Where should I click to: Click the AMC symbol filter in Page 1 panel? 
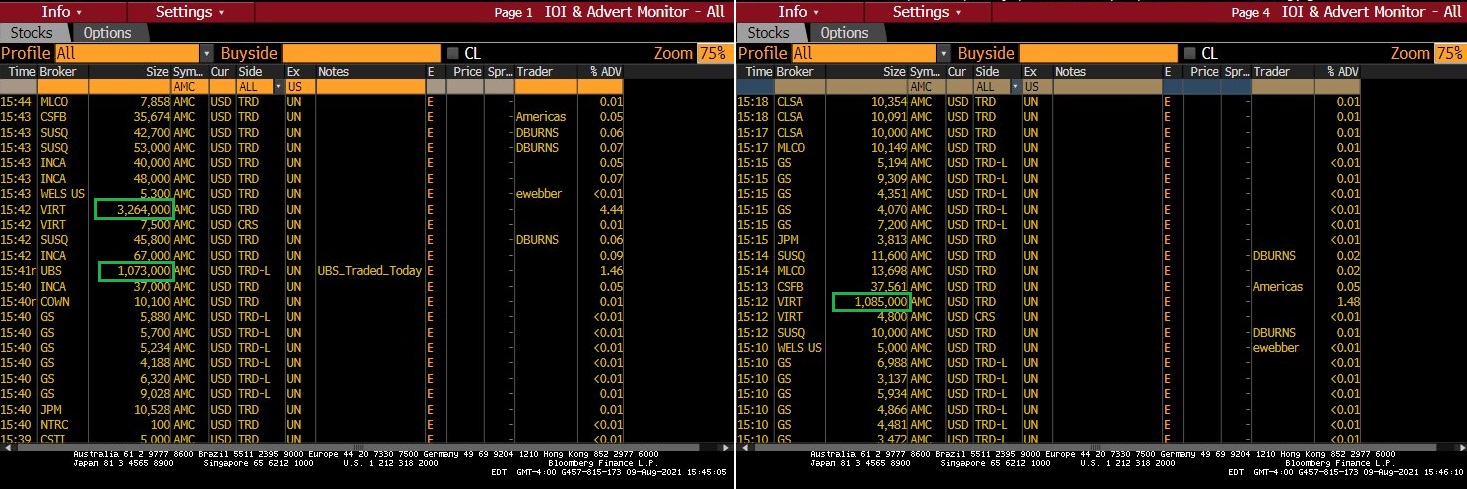[x=189, y=87]
